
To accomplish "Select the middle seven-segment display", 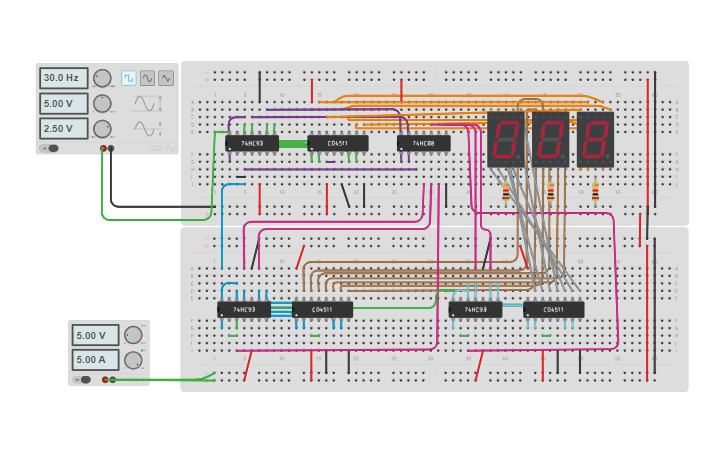I will click(x=550, y=138).
